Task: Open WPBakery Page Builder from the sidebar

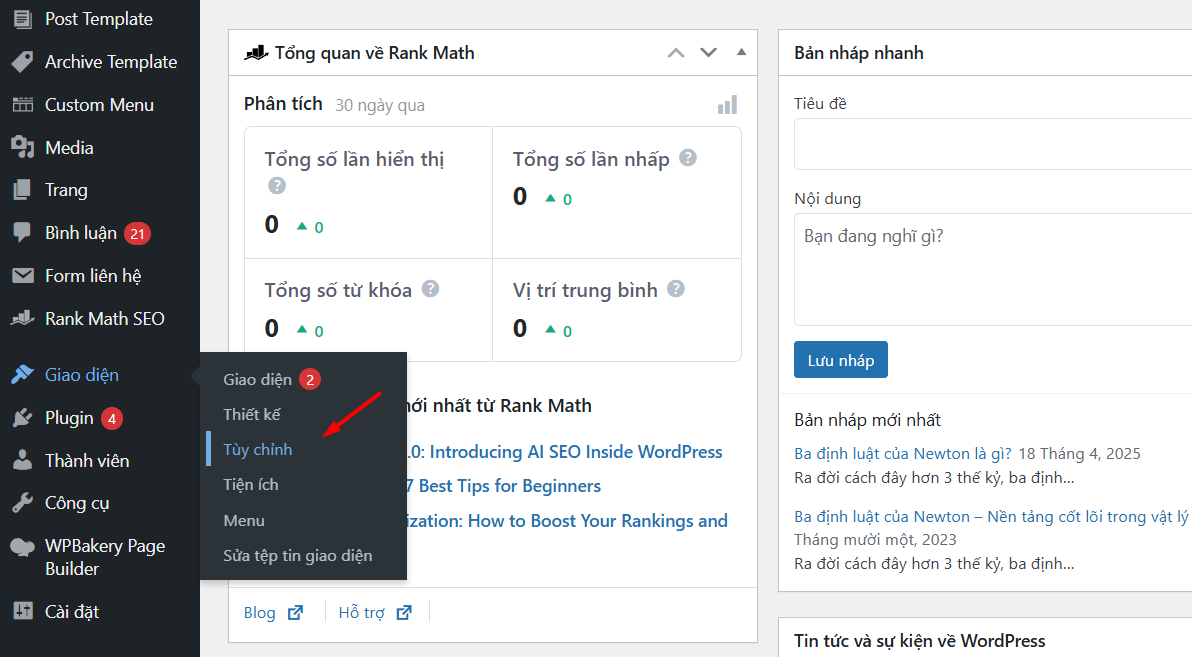Action: pyautogui.click(x=88, y=556)
